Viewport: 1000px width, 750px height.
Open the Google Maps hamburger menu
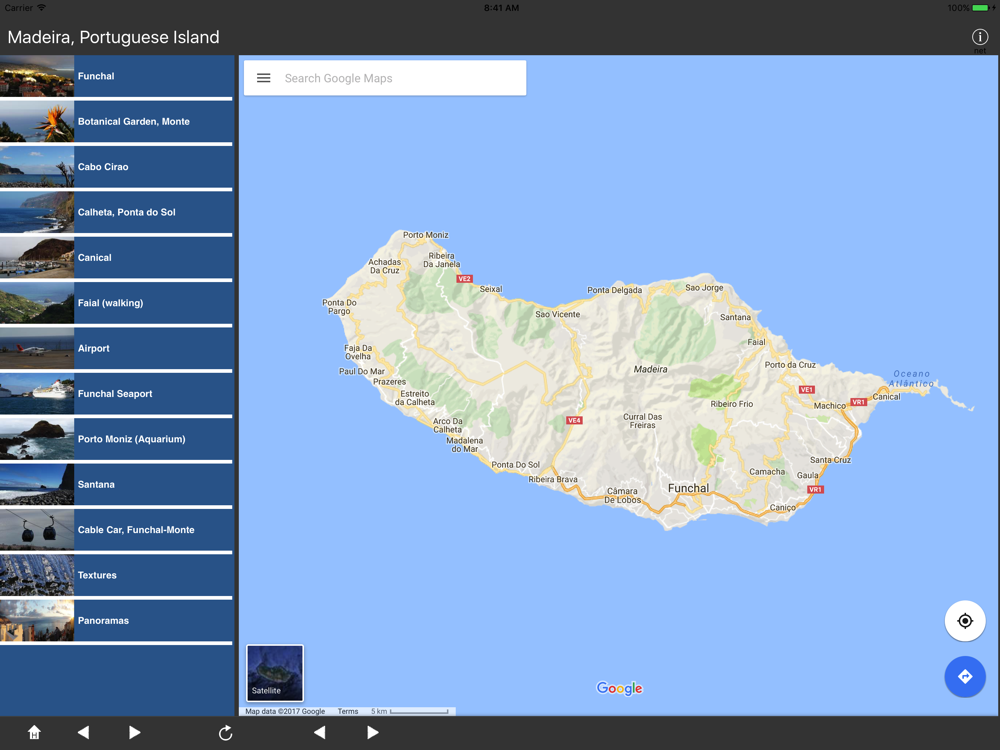(x=263, y=78)
